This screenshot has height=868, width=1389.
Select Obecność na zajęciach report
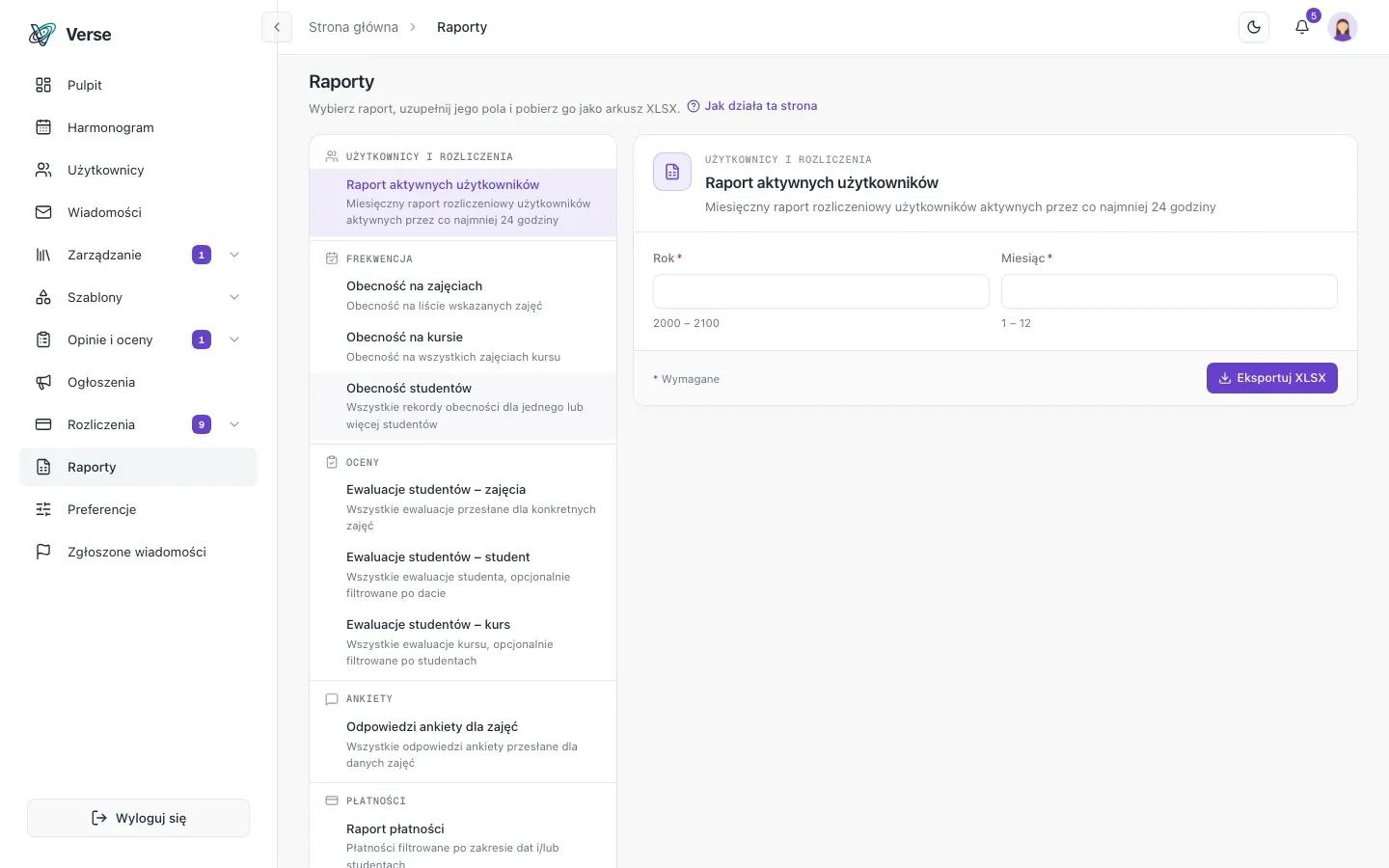463,296
